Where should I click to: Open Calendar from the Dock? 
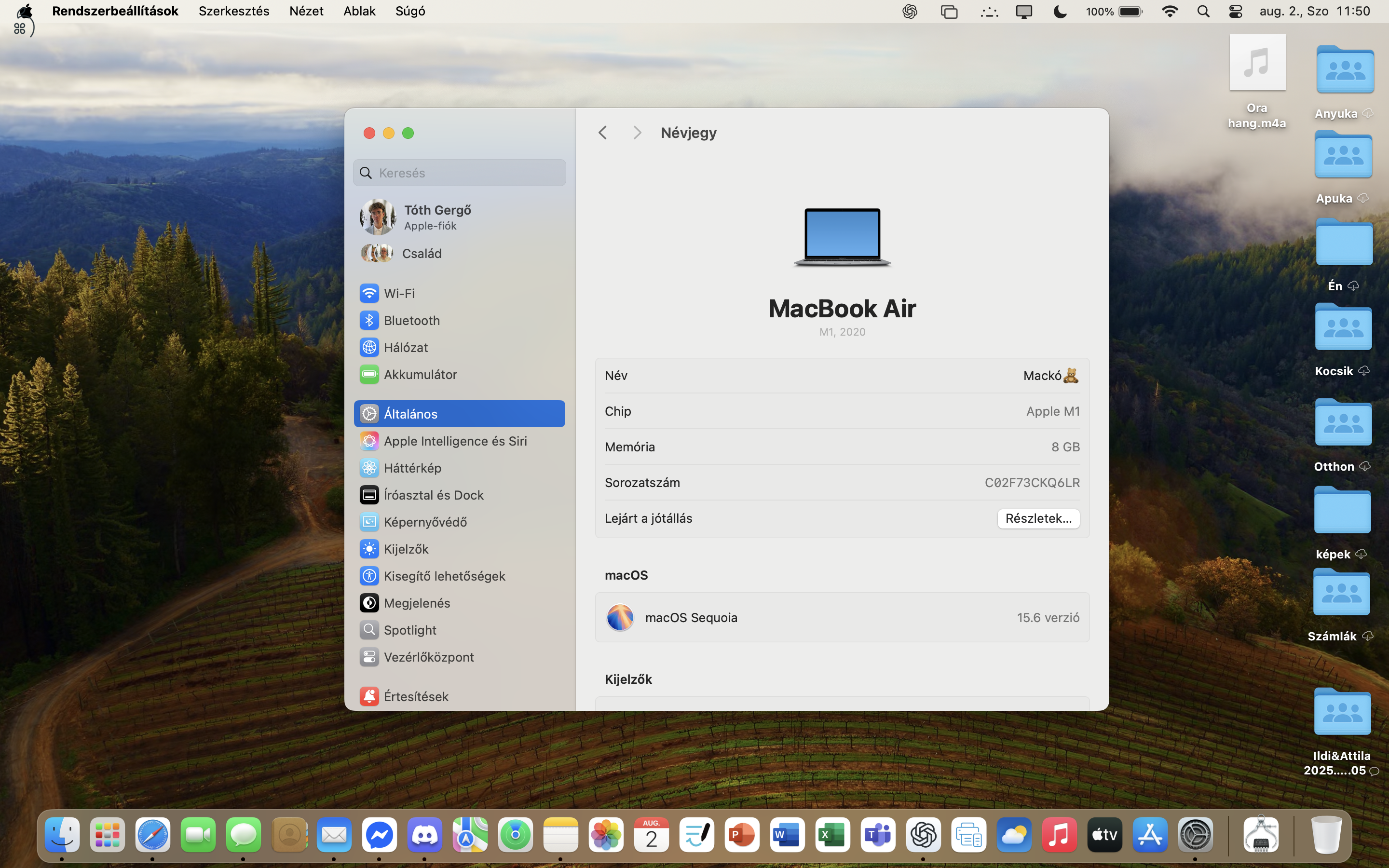click(x=652, y=835)
